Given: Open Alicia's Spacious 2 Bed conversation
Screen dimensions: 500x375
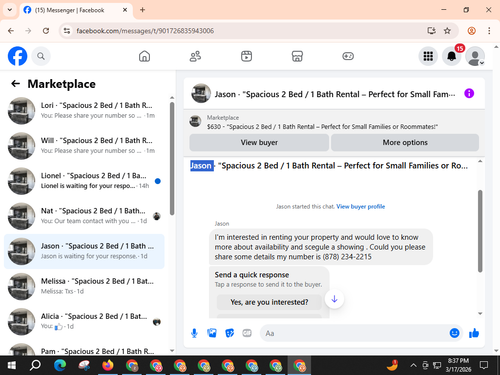Looking at the screenshot, I should [x=84, y=321].
